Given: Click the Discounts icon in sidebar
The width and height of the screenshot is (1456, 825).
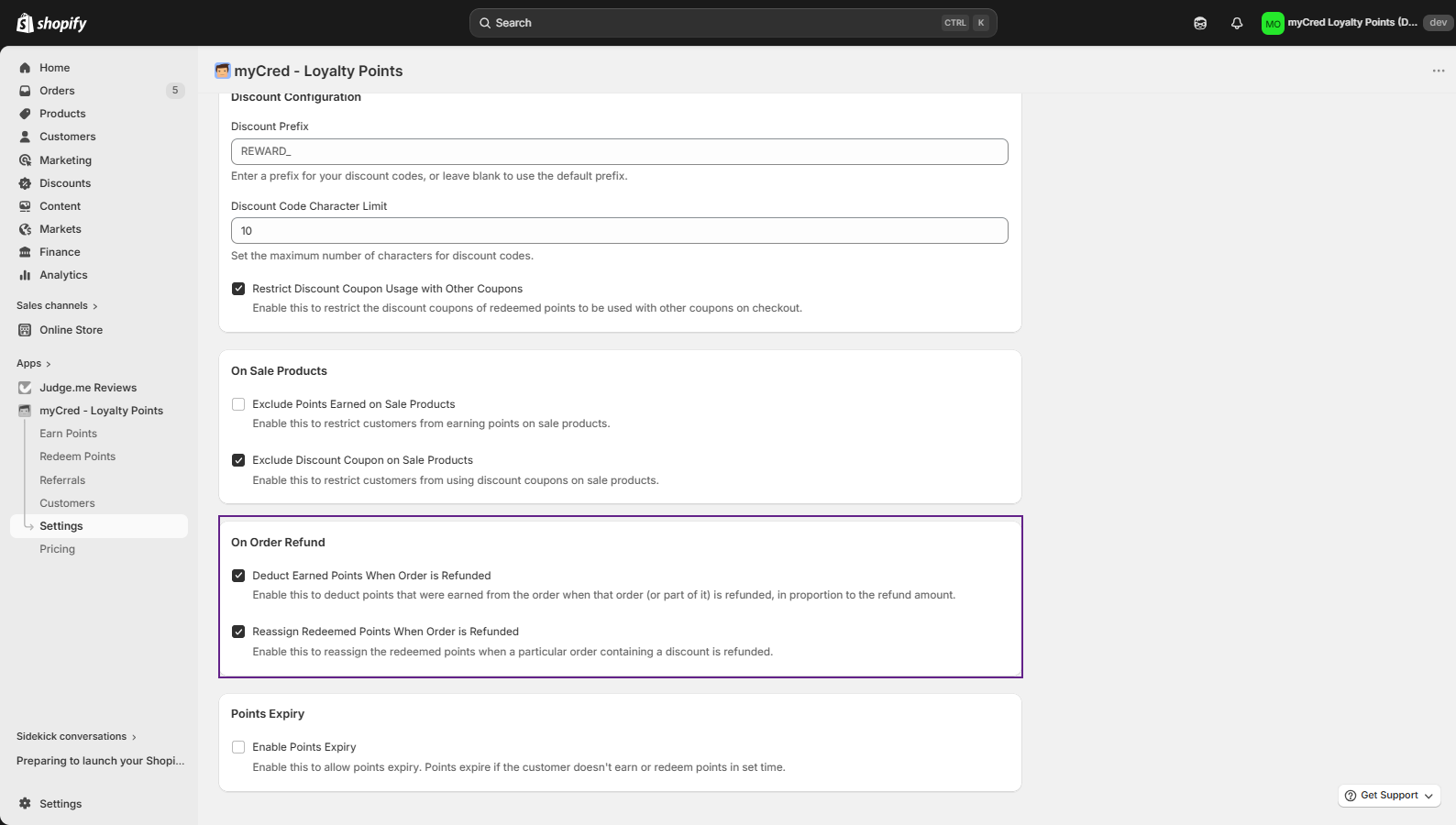Looking at the screenshot, I should click(x=25, y=183).
